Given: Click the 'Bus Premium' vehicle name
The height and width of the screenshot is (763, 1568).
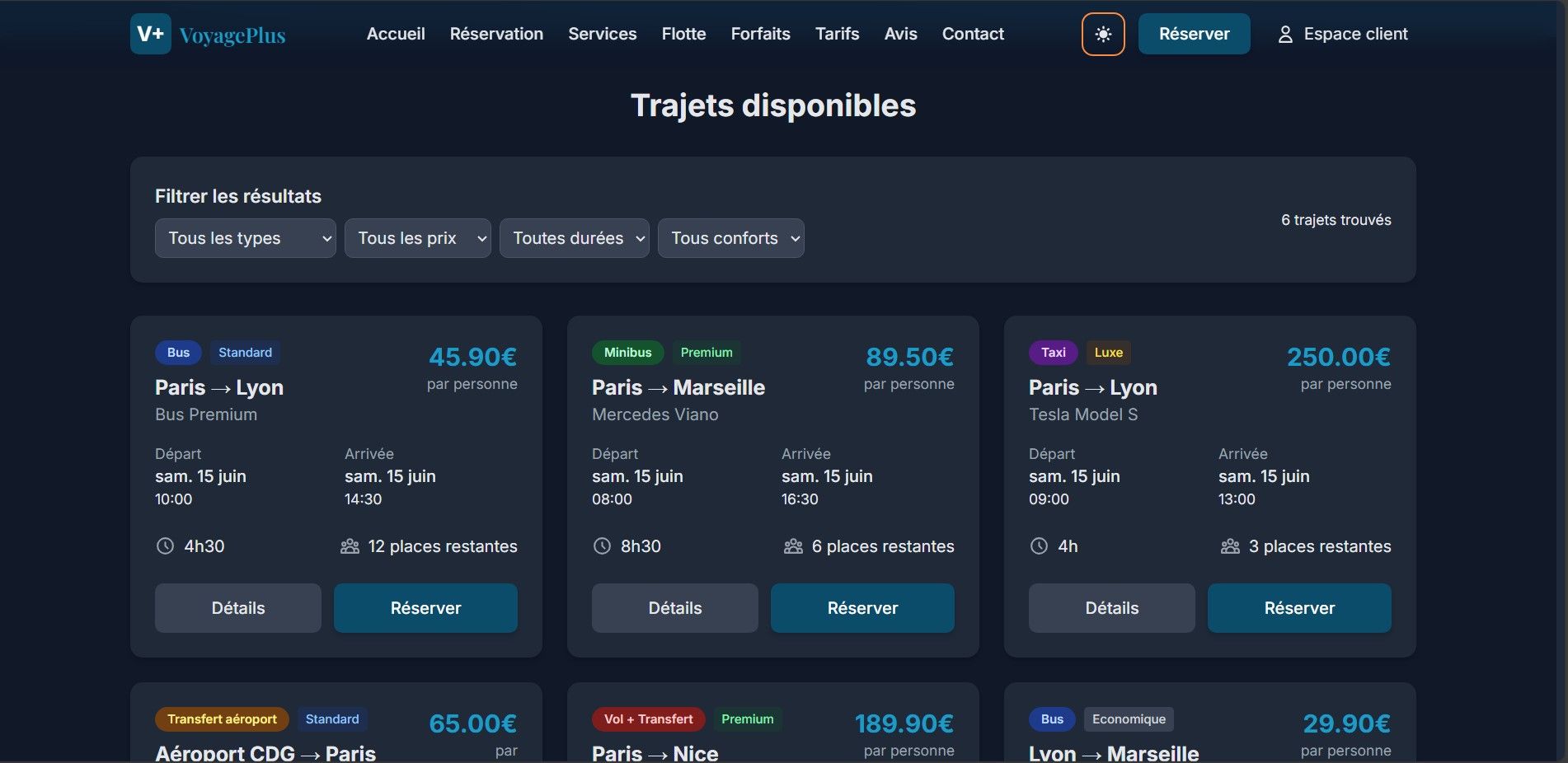Looking at the screenshot, I should click(x=206, y=414).
